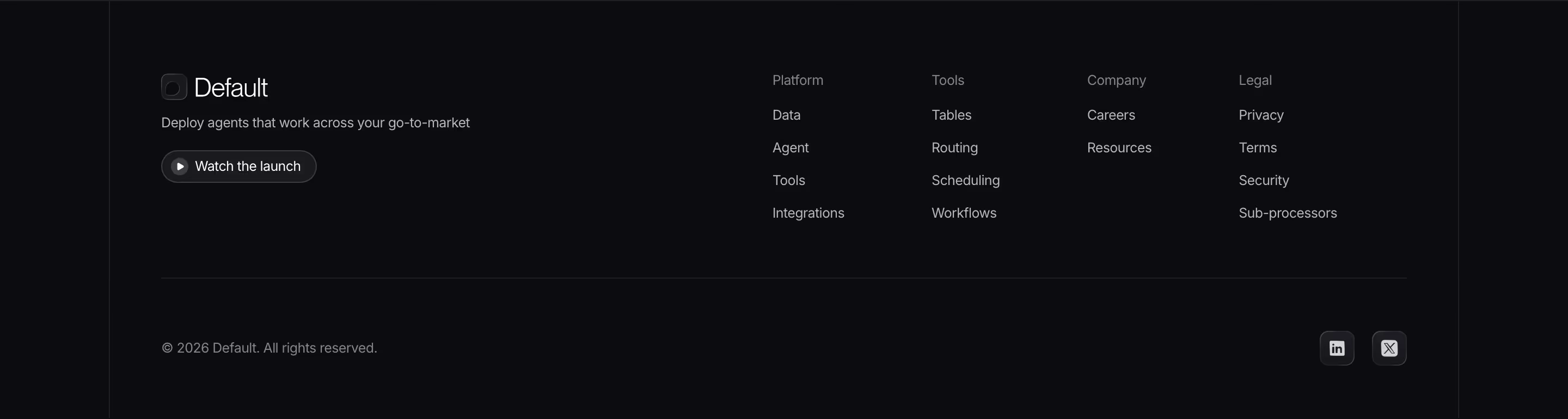1568x419 pixels.
Task: Click the Watch the launch button label
Action: (248, 167)
